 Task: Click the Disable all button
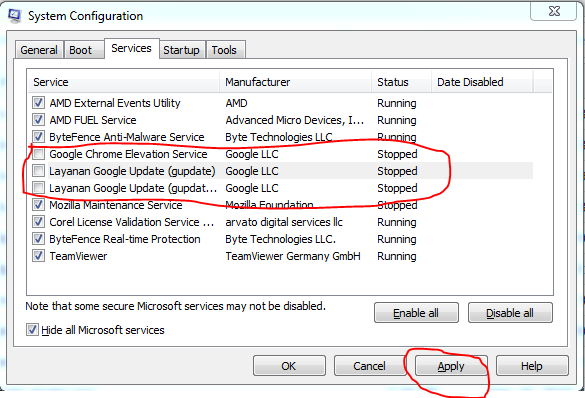pos(510,313)
